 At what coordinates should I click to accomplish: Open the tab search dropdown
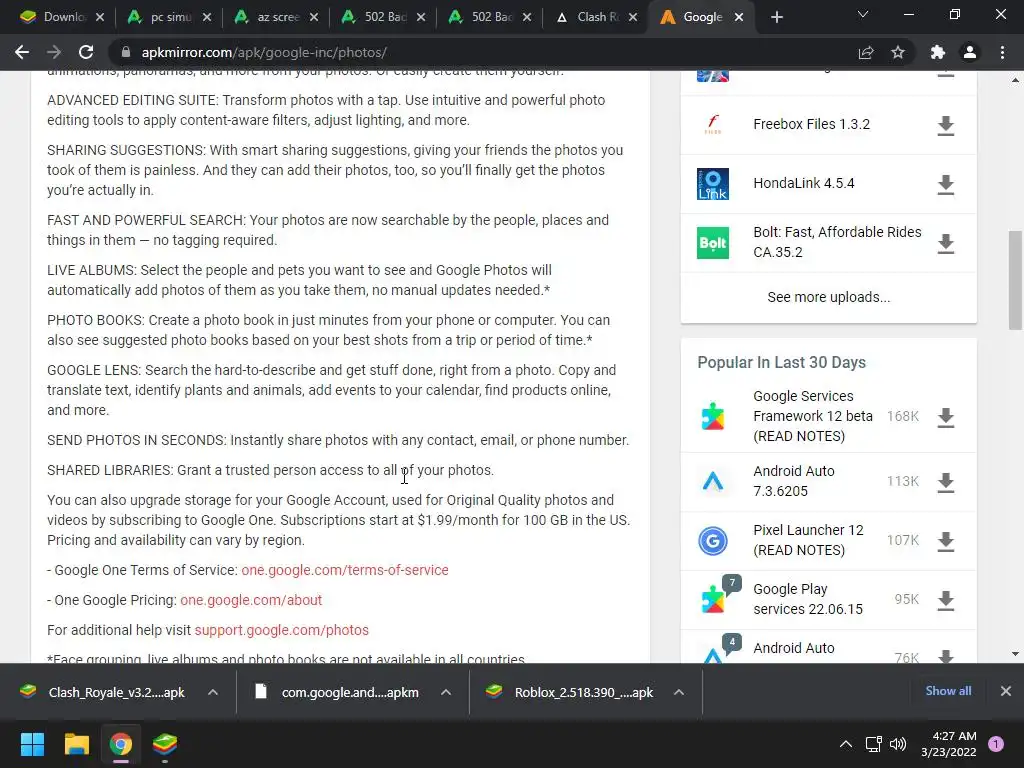coord(863,15)
